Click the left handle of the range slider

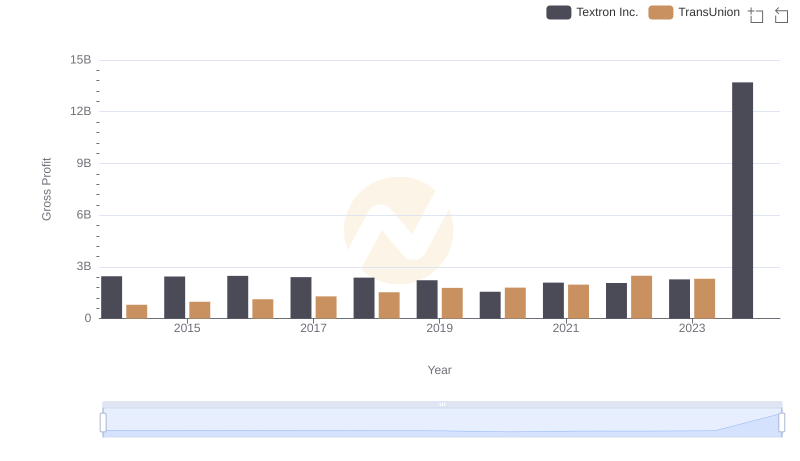[103, 422]
